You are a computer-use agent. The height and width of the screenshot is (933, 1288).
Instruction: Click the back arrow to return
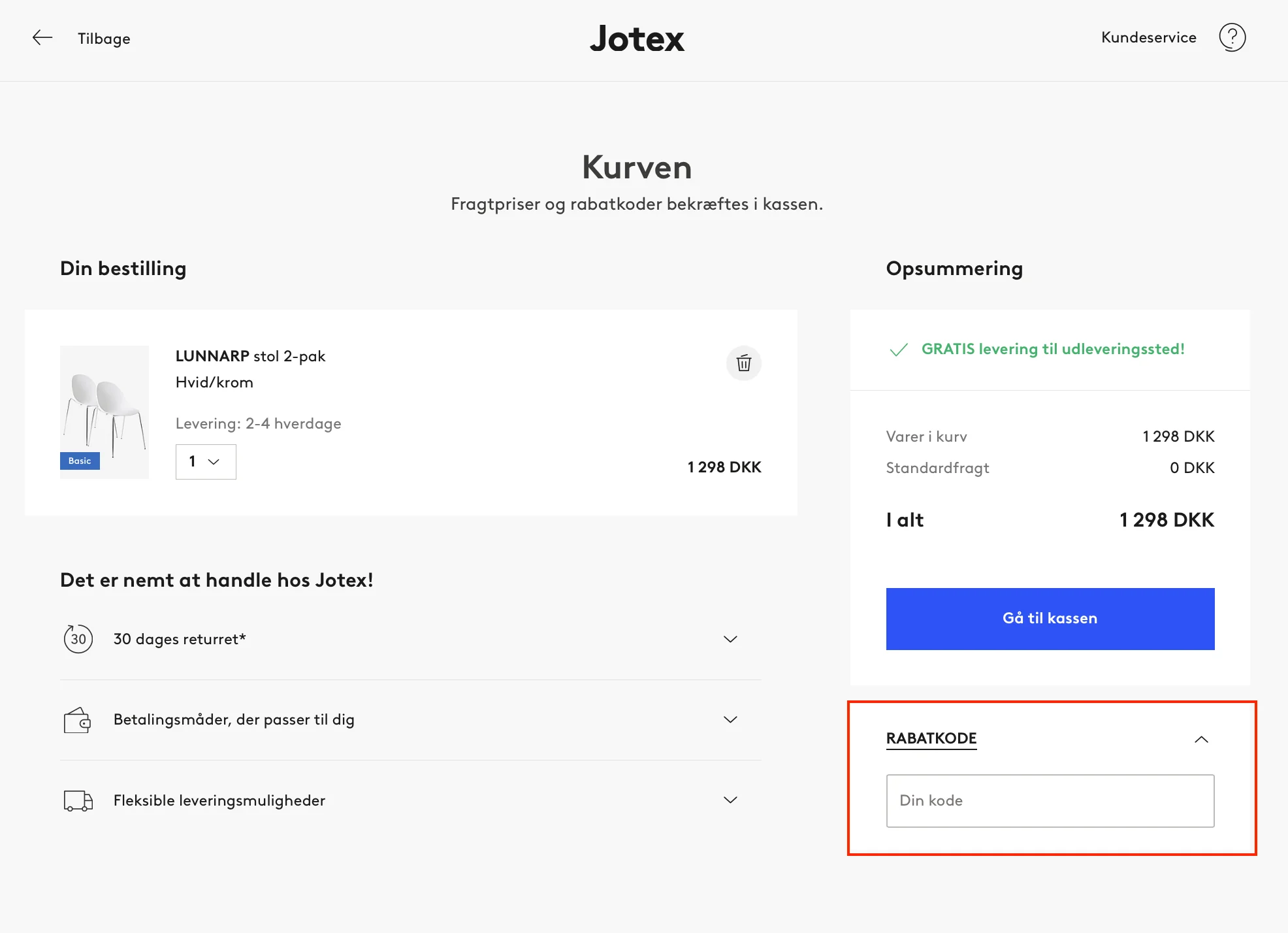[42, 37]
